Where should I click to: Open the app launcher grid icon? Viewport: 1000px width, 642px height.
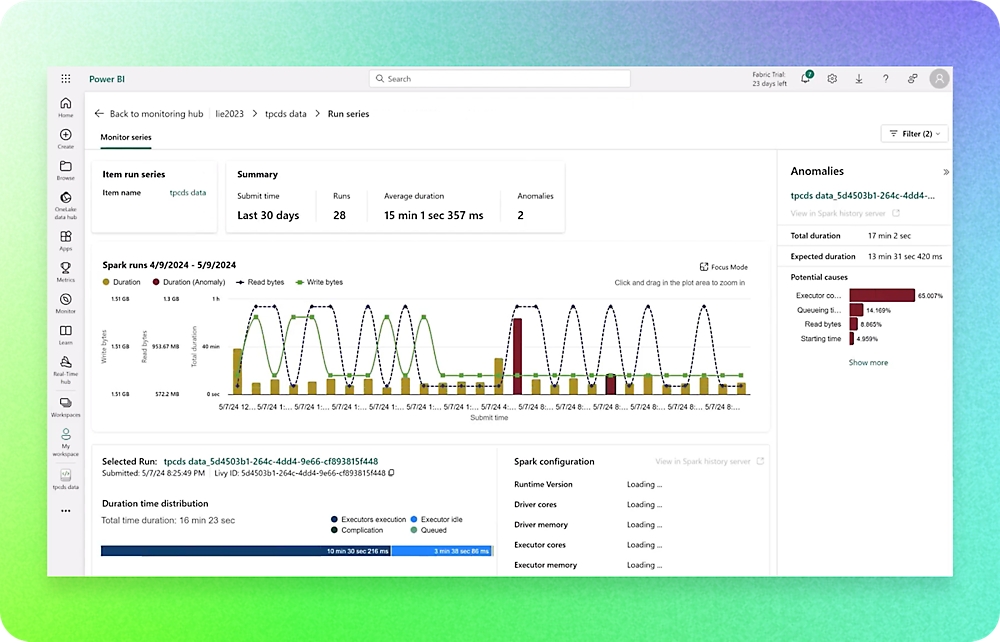pos(66,78)
